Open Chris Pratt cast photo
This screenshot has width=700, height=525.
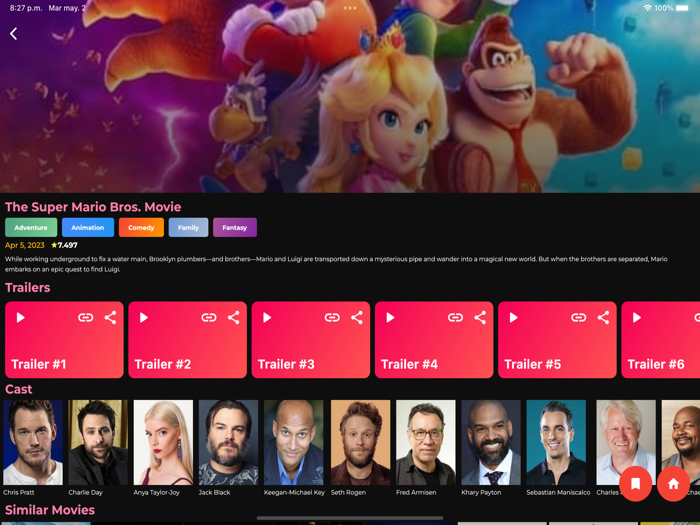[33, 442]
